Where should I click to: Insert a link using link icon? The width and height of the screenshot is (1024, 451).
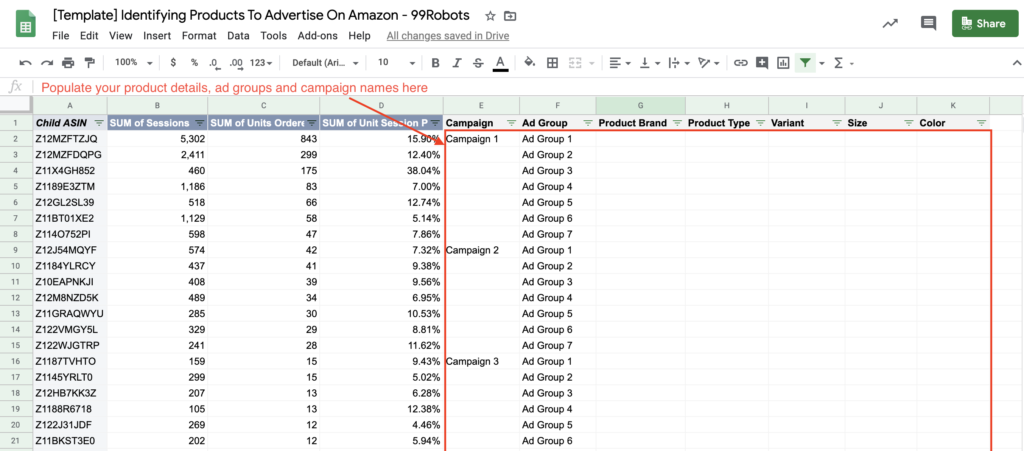coord(740,62)
